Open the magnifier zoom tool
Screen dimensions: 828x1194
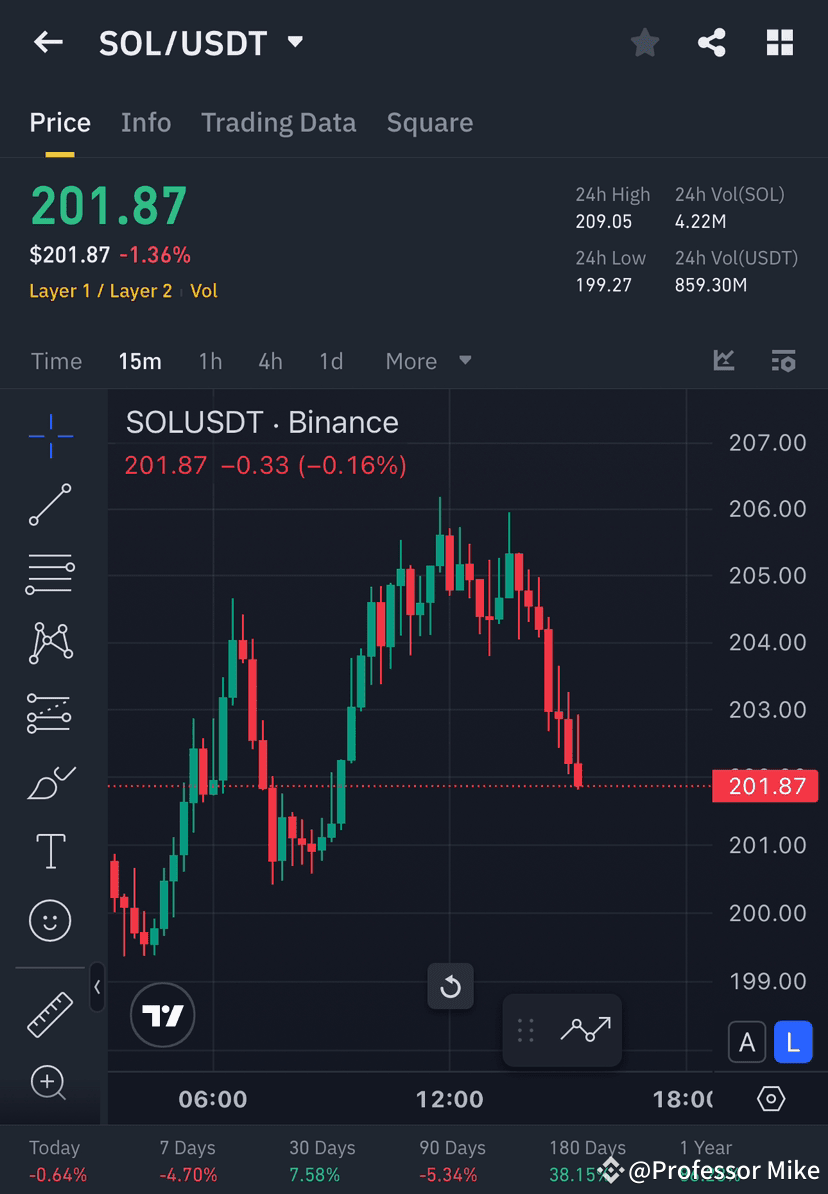tap(50, 1083)
